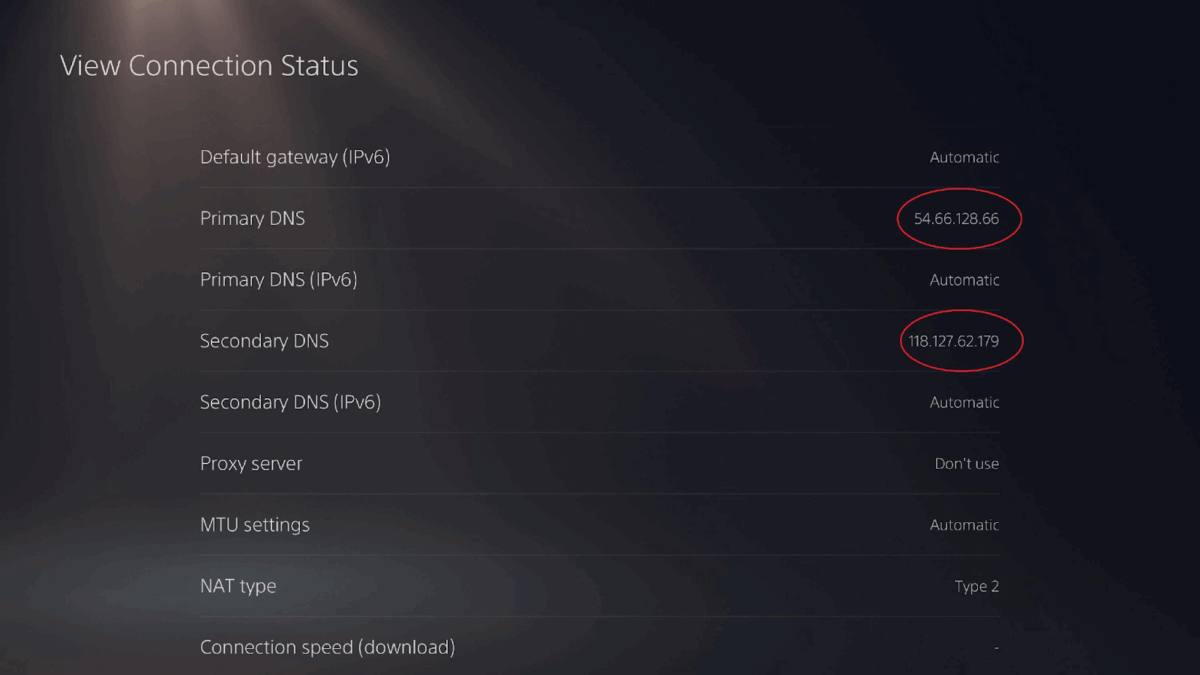The image size is (1200, 675).
Task: Click the 54.66.128.66 Primary DNS address
Action: 956,218
